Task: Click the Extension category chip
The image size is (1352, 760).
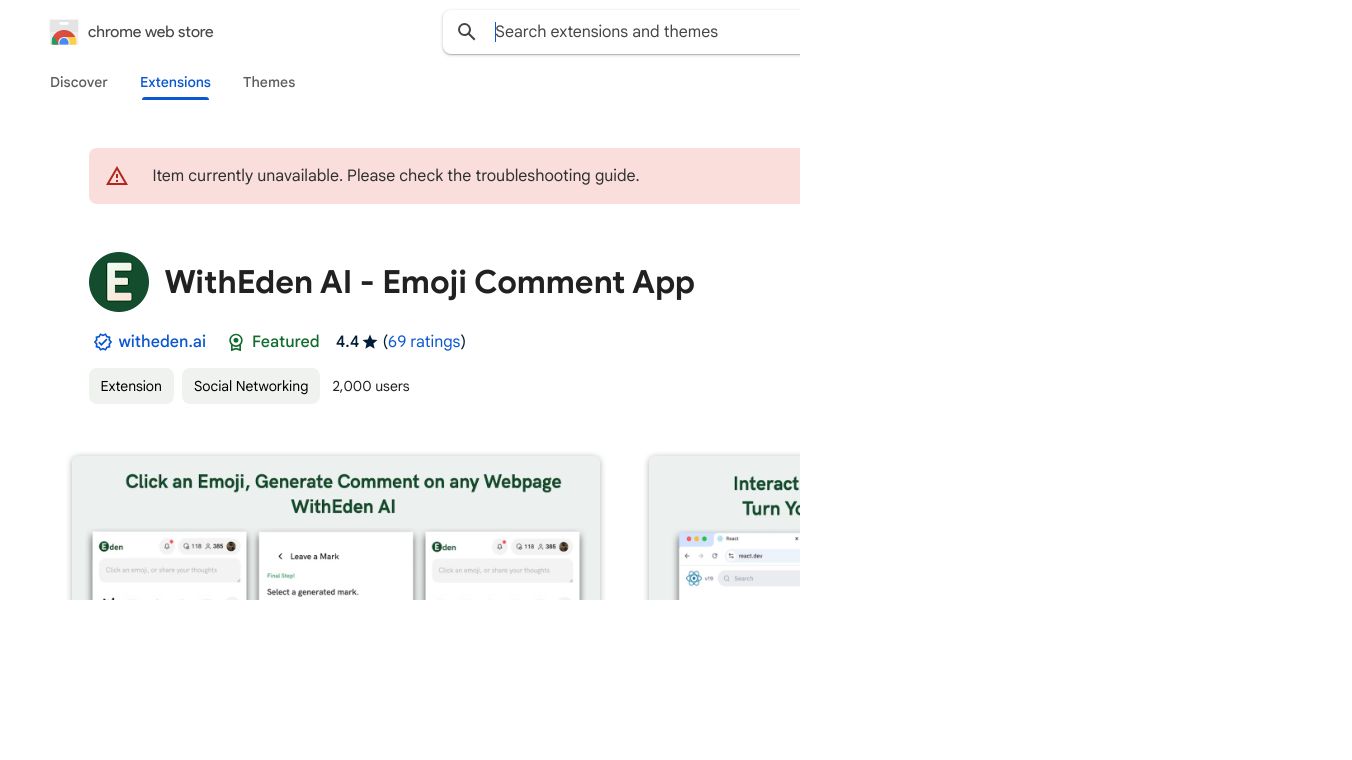Action: (x=131, y=386)
